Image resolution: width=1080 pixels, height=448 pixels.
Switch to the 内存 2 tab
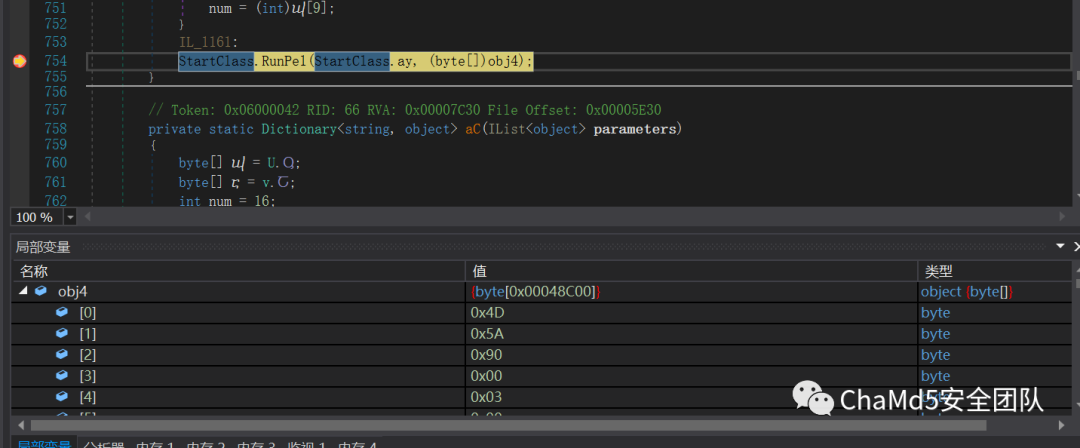[x=205, y=445]
